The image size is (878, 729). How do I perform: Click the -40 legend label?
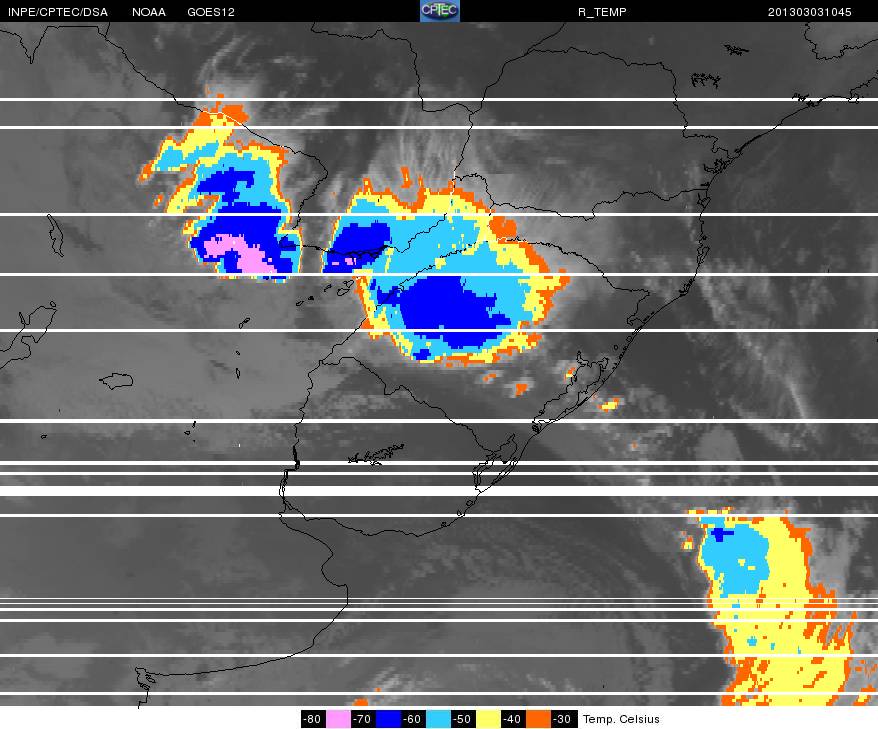tap(513, 719)
